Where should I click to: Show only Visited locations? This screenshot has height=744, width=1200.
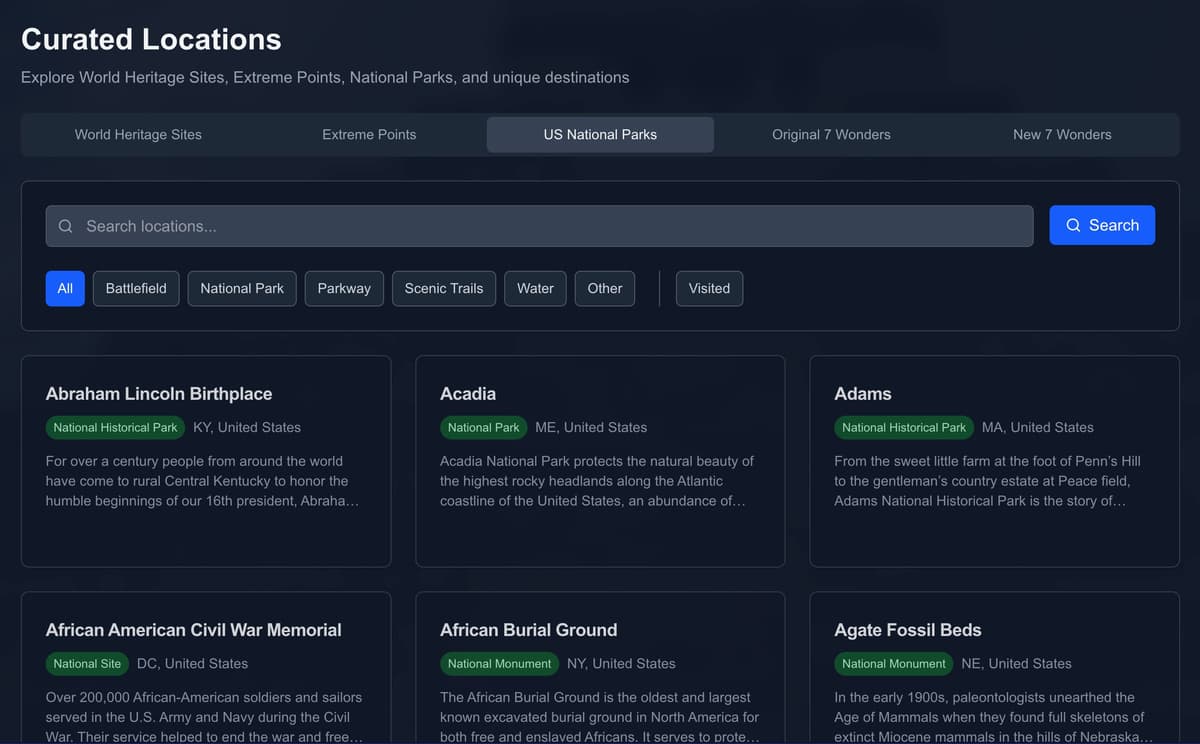click(x=709, y=288)
